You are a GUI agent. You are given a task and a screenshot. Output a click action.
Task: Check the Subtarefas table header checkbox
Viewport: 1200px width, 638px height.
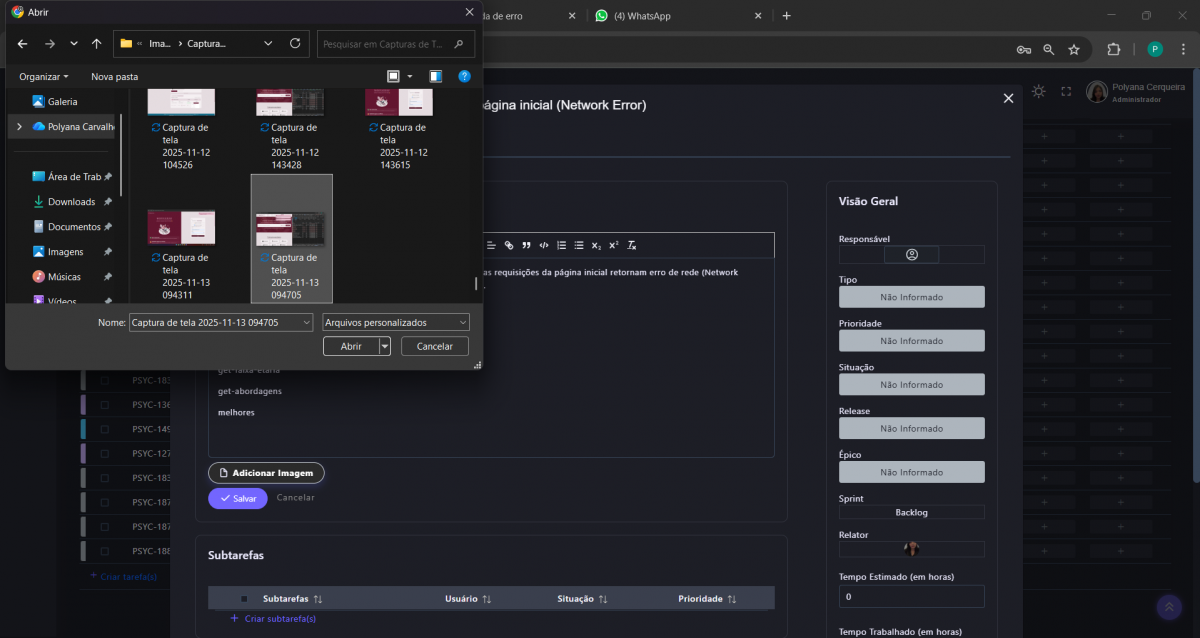click(x=244, y=599)
